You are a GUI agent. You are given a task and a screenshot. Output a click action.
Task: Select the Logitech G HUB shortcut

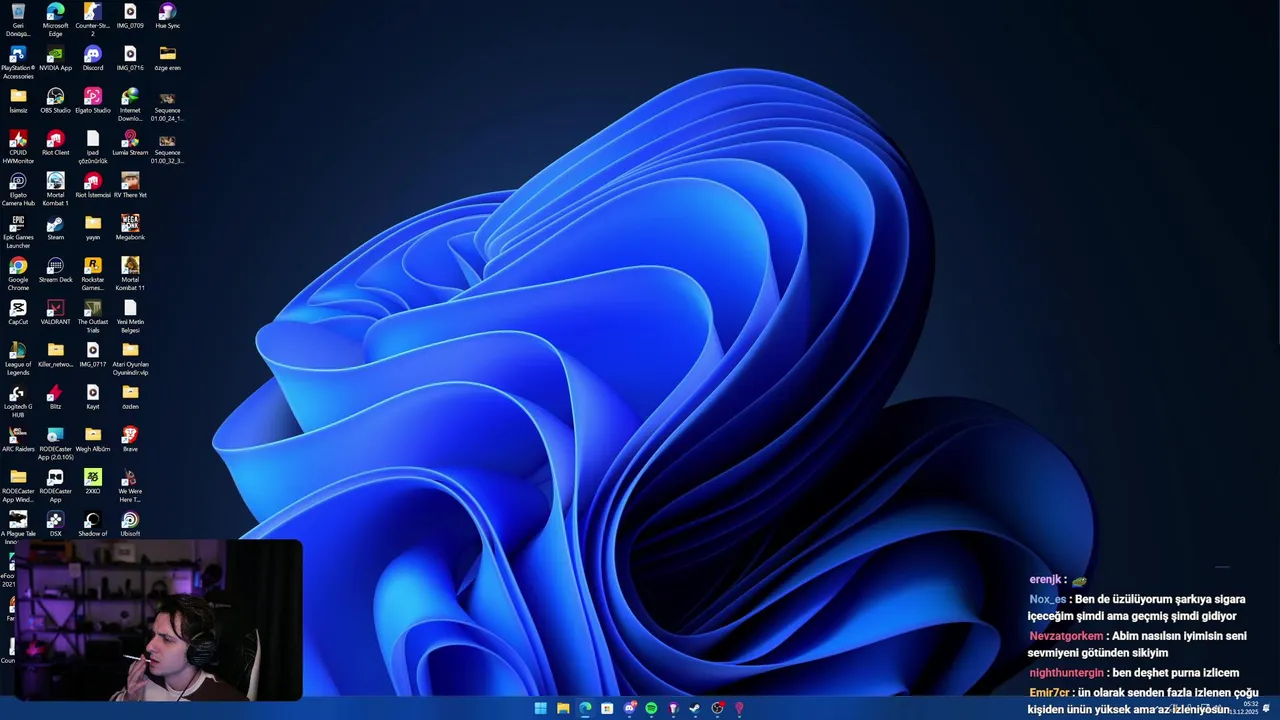[18, 401]
